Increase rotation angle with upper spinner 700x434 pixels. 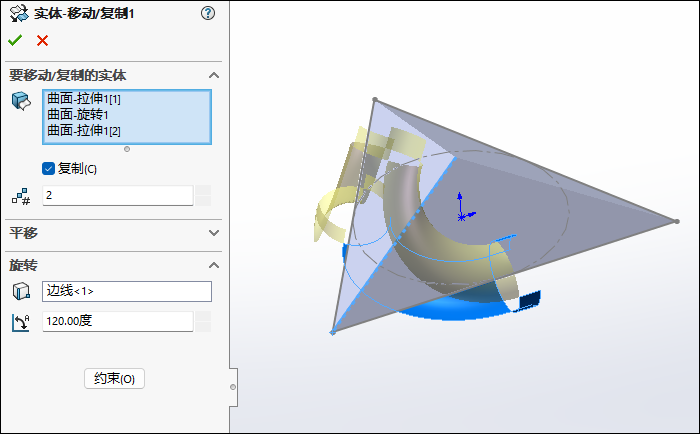pyautogui.click(x=203, y=316)
